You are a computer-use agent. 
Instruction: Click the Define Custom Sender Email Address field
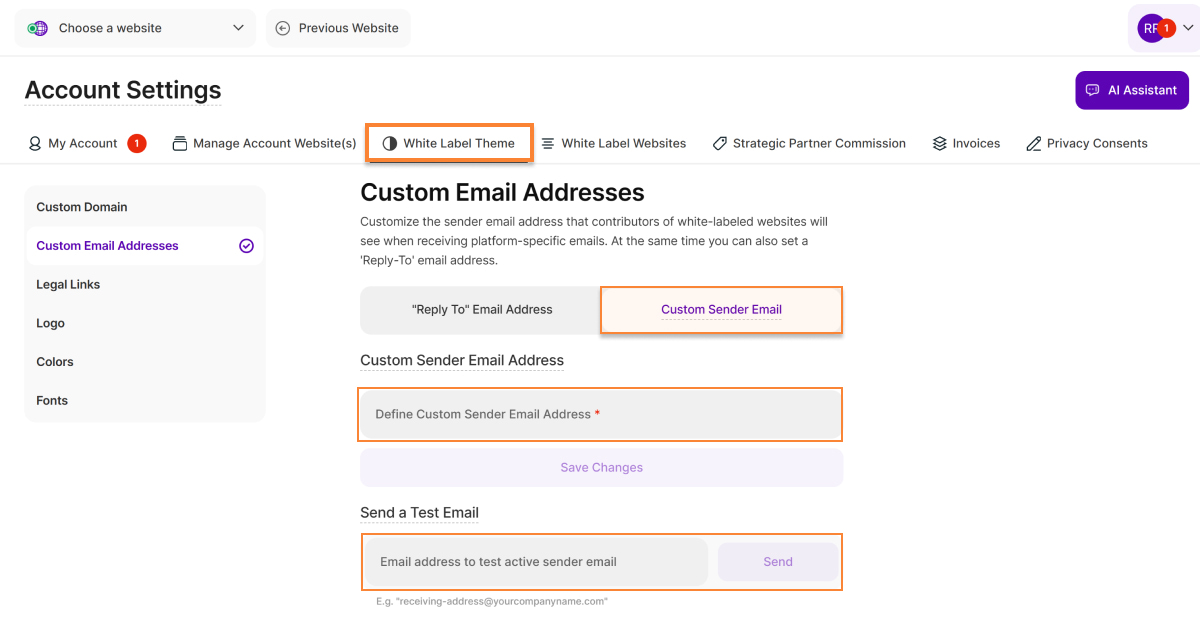pyautogui.click(x=600, y=414)
